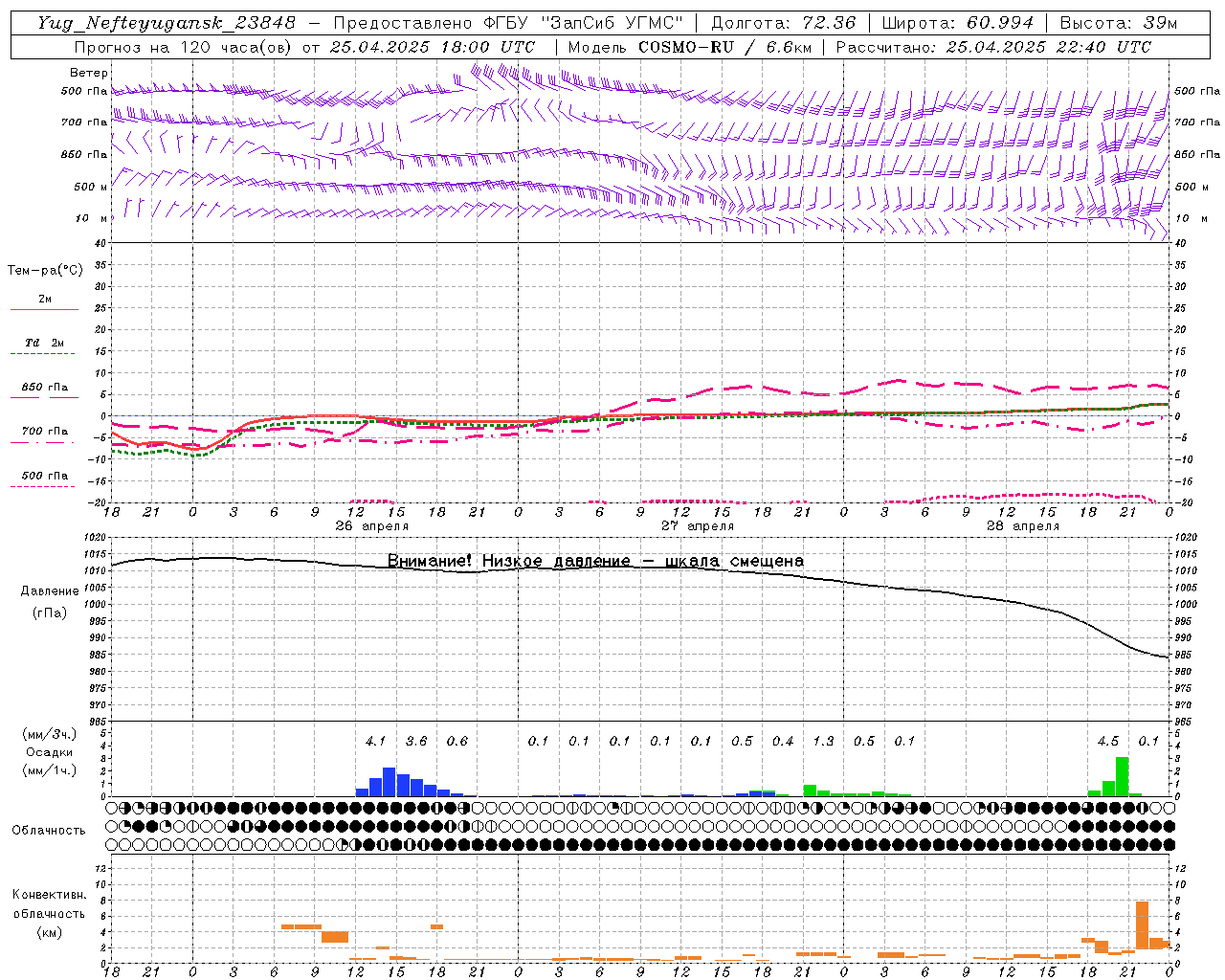The height and width of the screenshot is (980, 1225).
Task: Click the (мм/3ч.) precipitation unit label
Action: pyautogui.click(x=50, y=734)
